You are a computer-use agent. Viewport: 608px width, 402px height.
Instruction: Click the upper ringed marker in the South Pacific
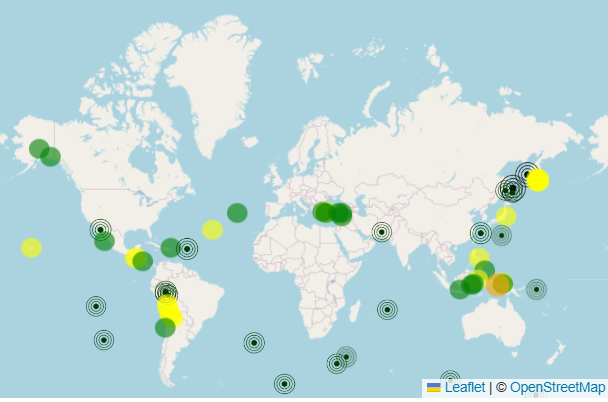pyautogui.click(x=96, y=306)
